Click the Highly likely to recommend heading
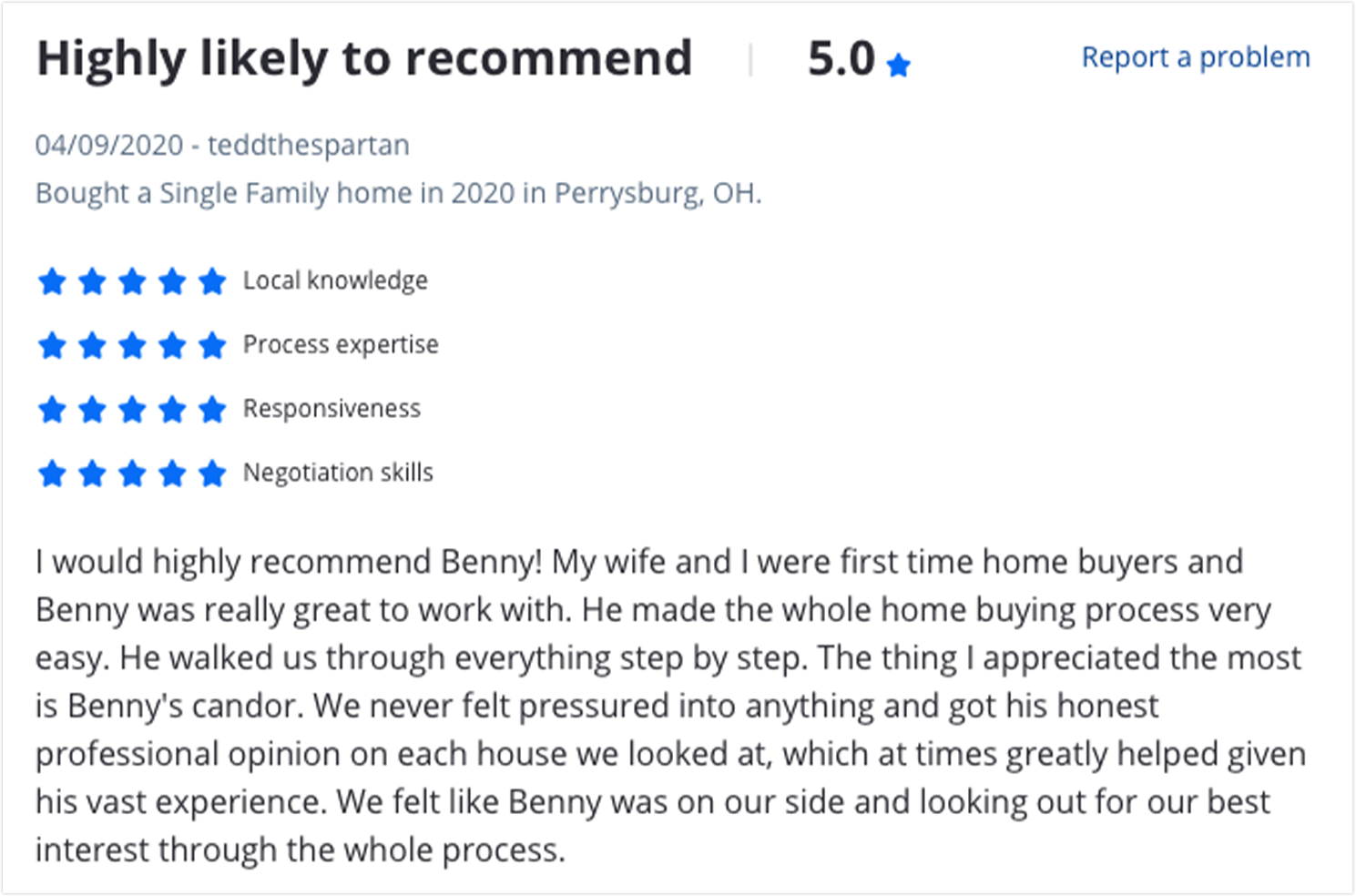This screenshot has height=896, width=1356. pos(364,59)
